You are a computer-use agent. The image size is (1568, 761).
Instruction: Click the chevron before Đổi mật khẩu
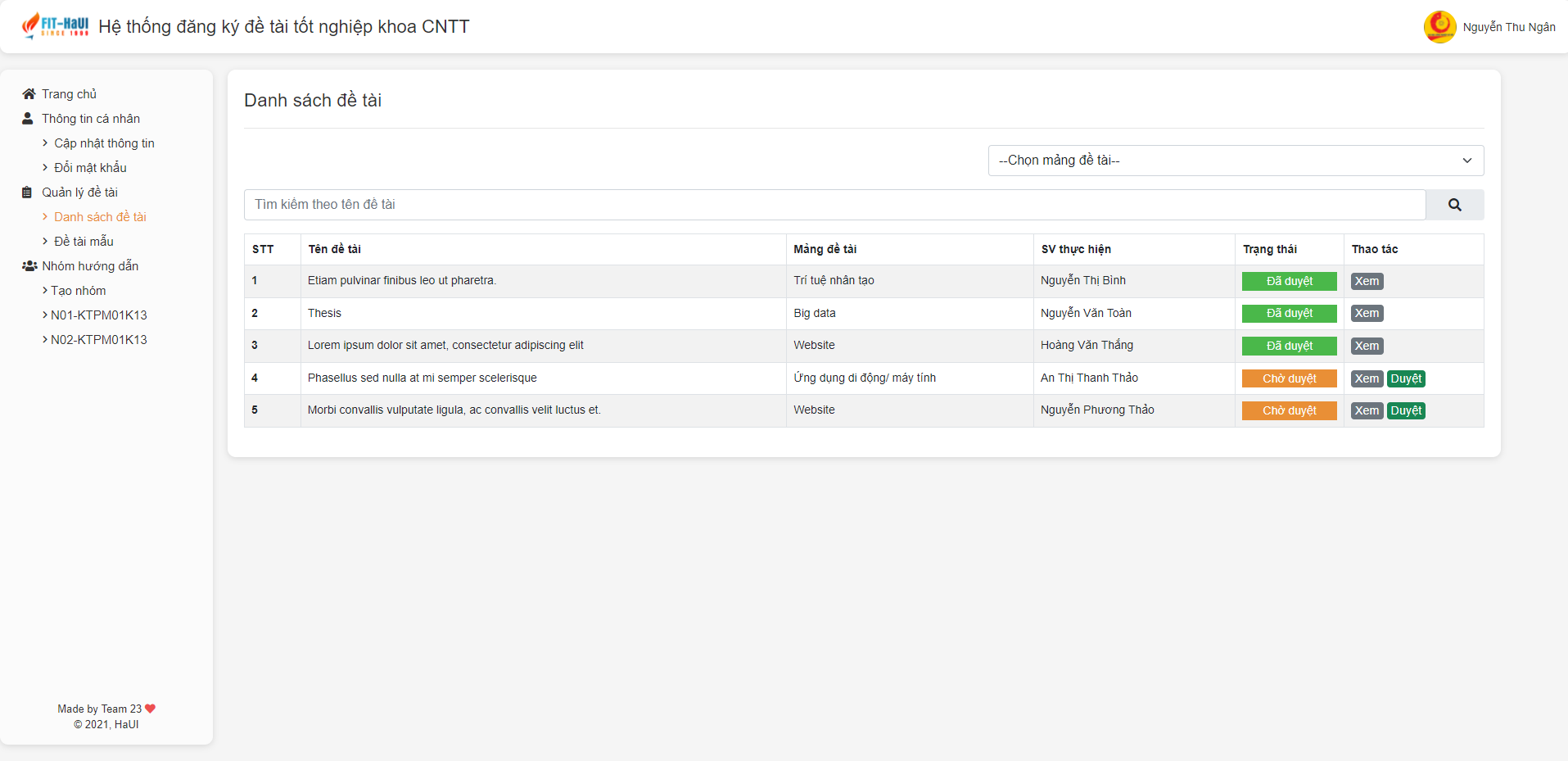point(45,168)
